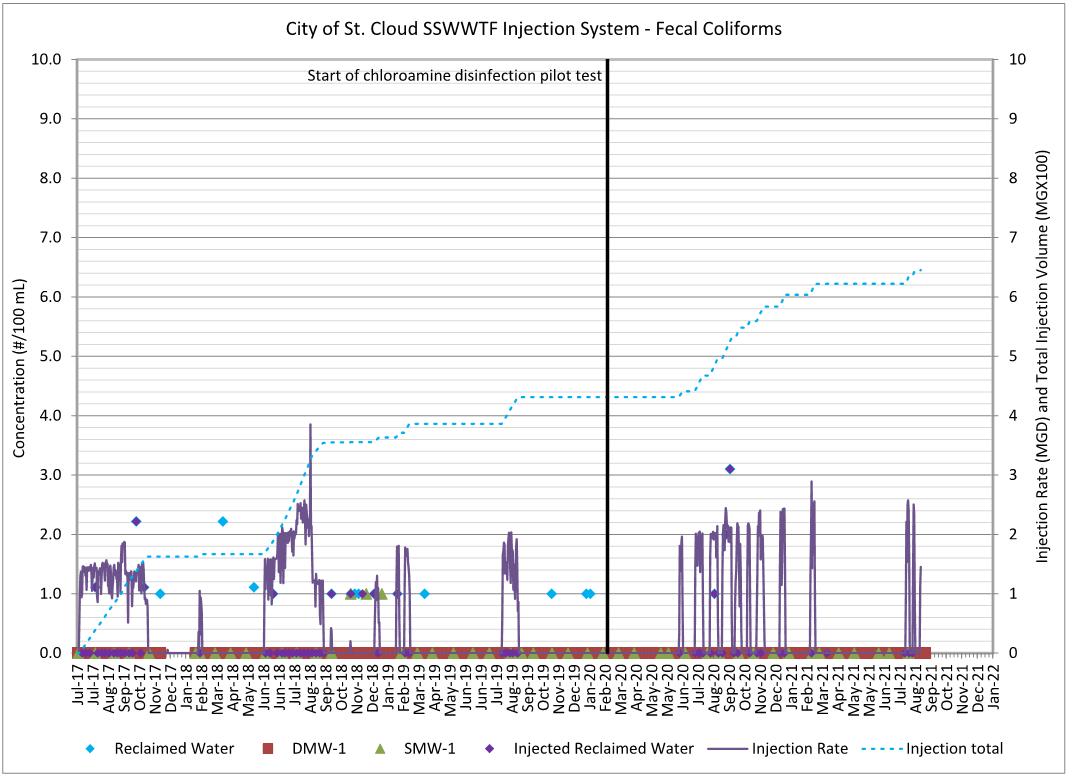Click the Injection total dotted line legend sample
1073x778 pixels.
point(882,749)
